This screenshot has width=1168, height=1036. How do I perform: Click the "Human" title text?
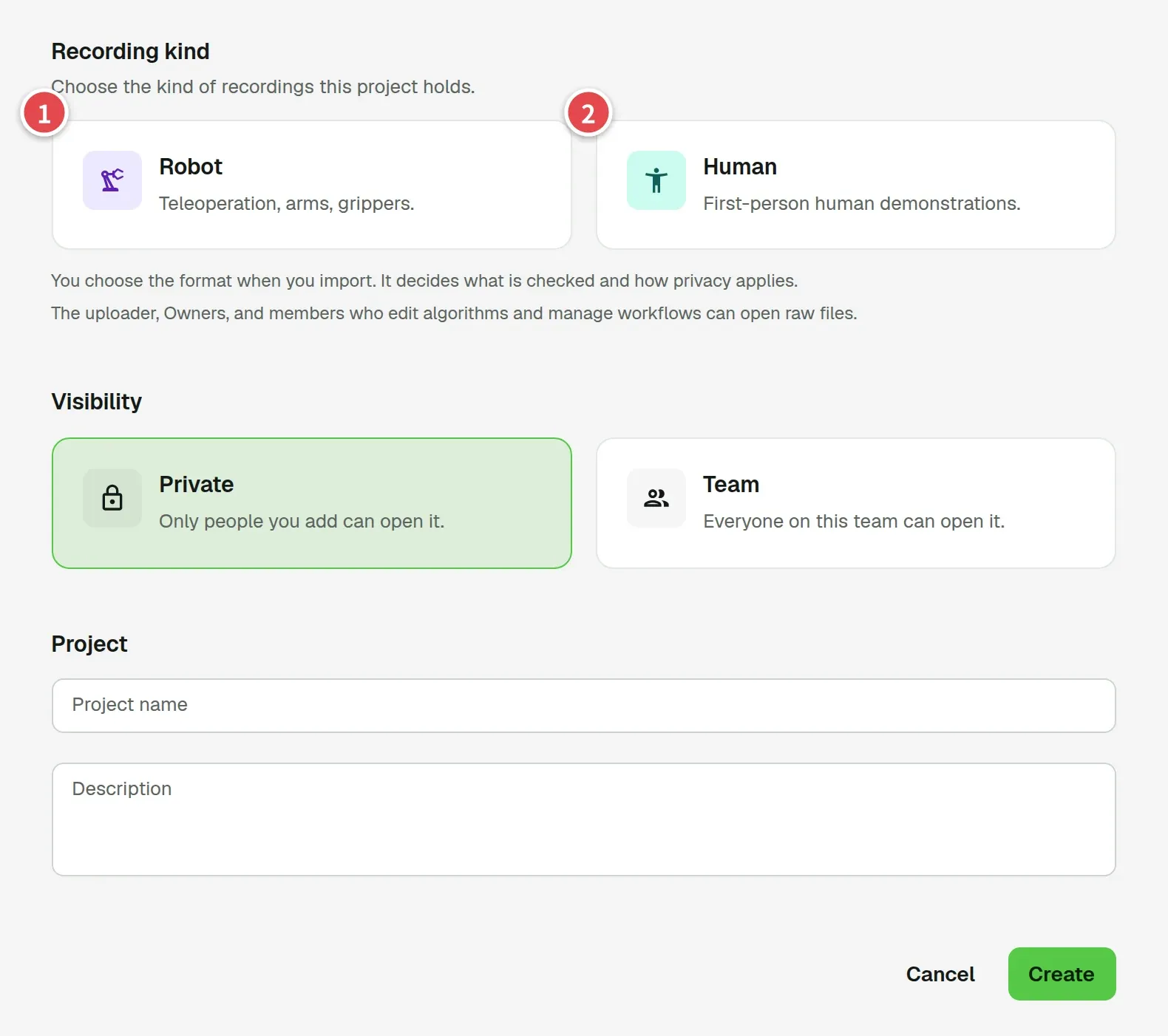coord(740,167)
